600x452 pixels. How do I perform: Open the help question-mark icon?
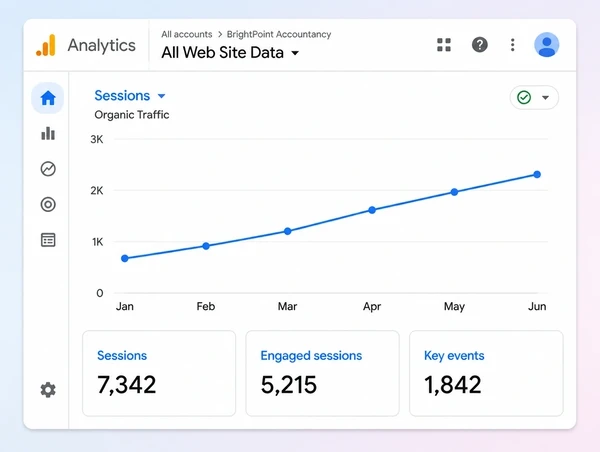click(x=479, y=45)
